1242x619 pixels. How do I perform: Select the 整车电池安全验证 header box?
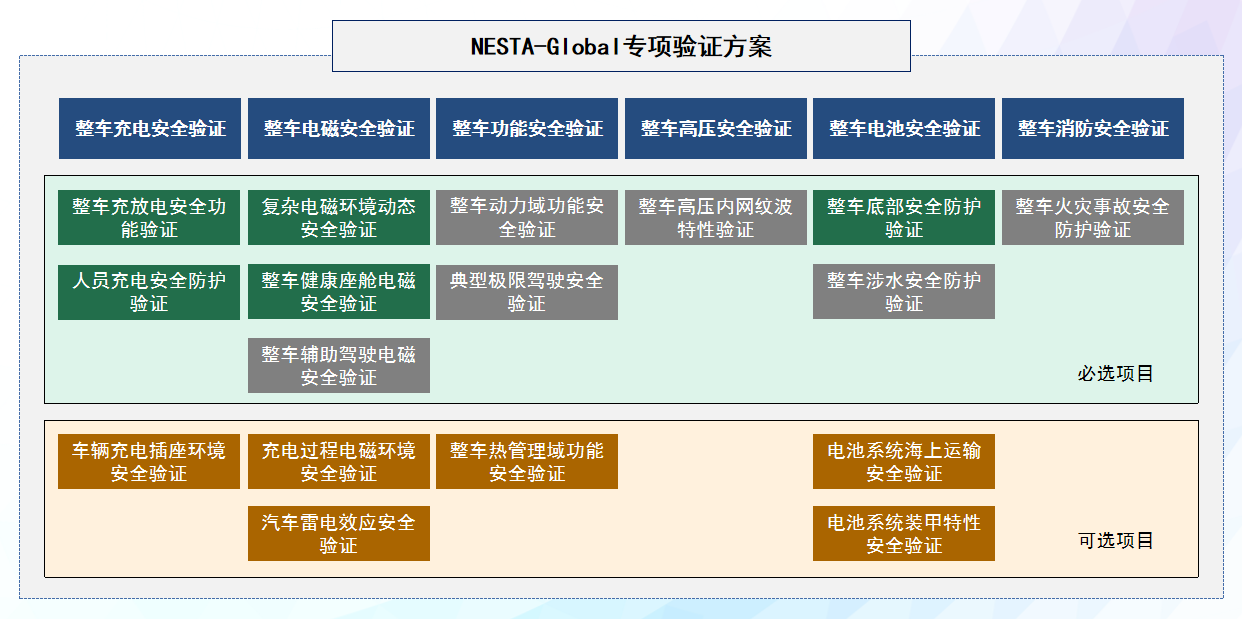[x=904, y=128]
